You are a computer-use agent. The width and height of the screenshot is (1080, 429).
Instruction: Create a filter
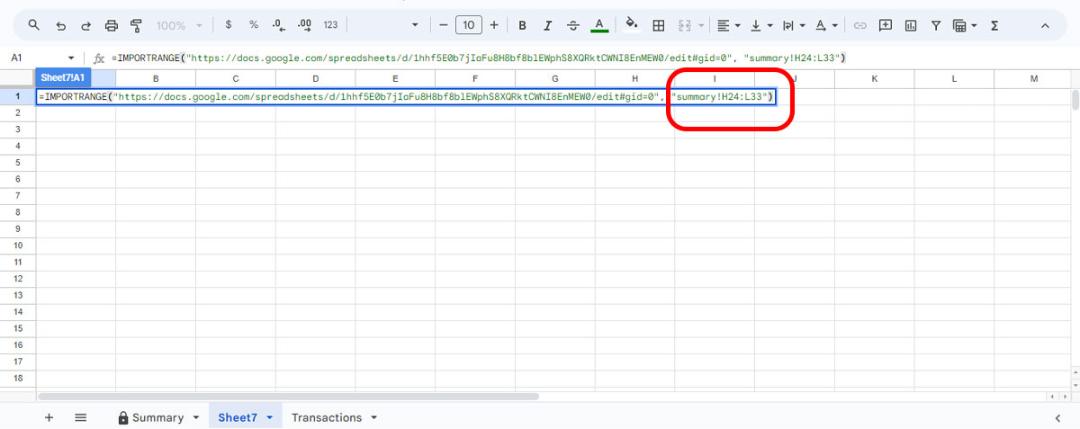(x=936, y=25)
